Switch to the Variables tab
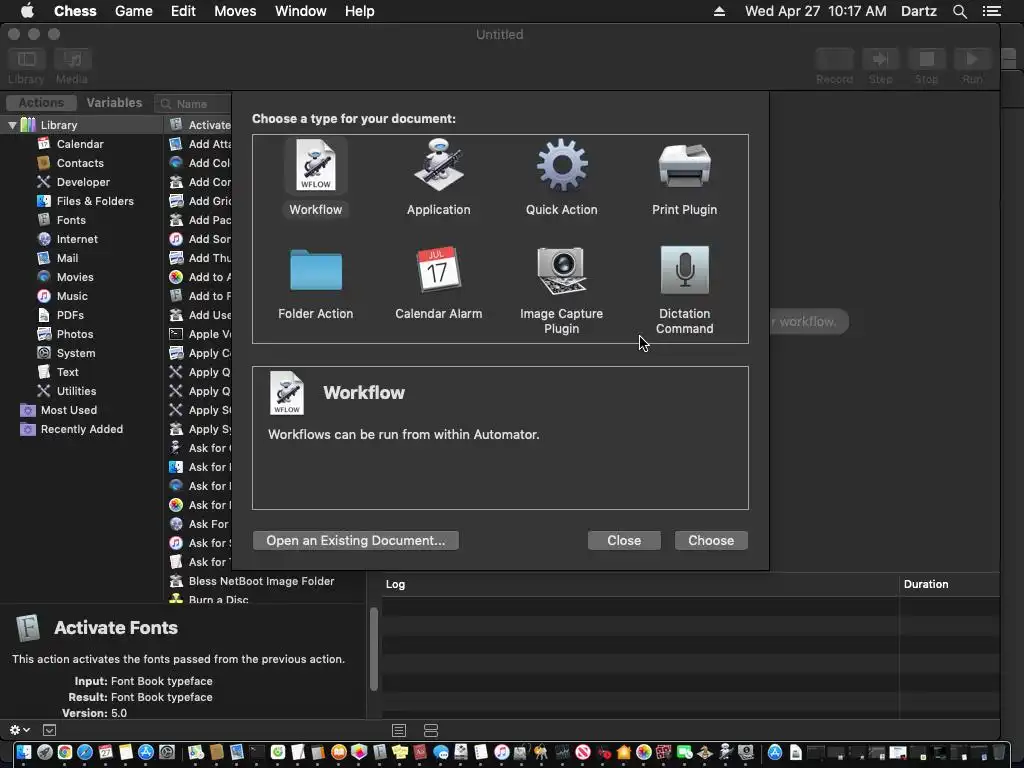The width and height of the screenshot is (1024, 768). tap(114, 103)
